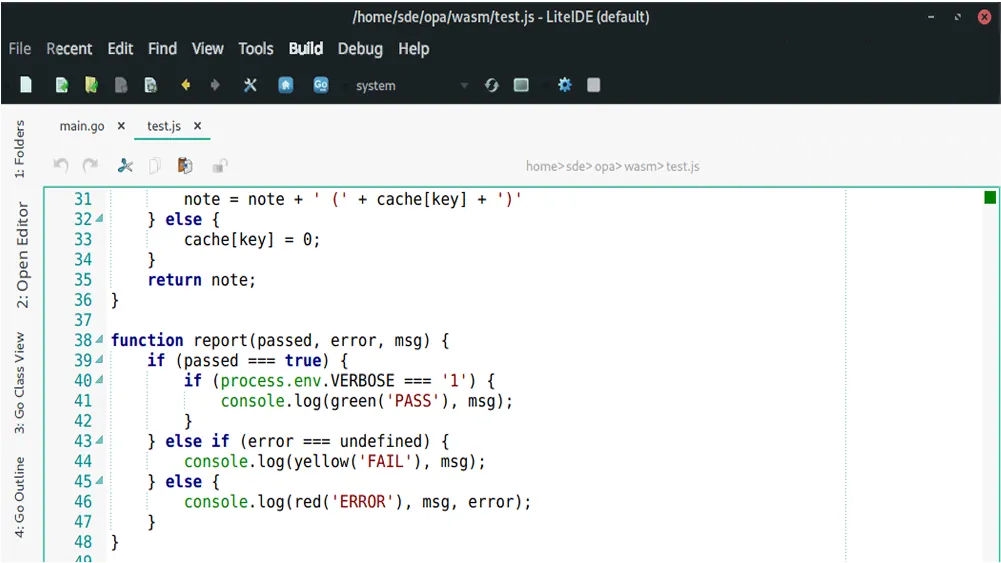Minimize the LiteIDE window

[931, 17]
